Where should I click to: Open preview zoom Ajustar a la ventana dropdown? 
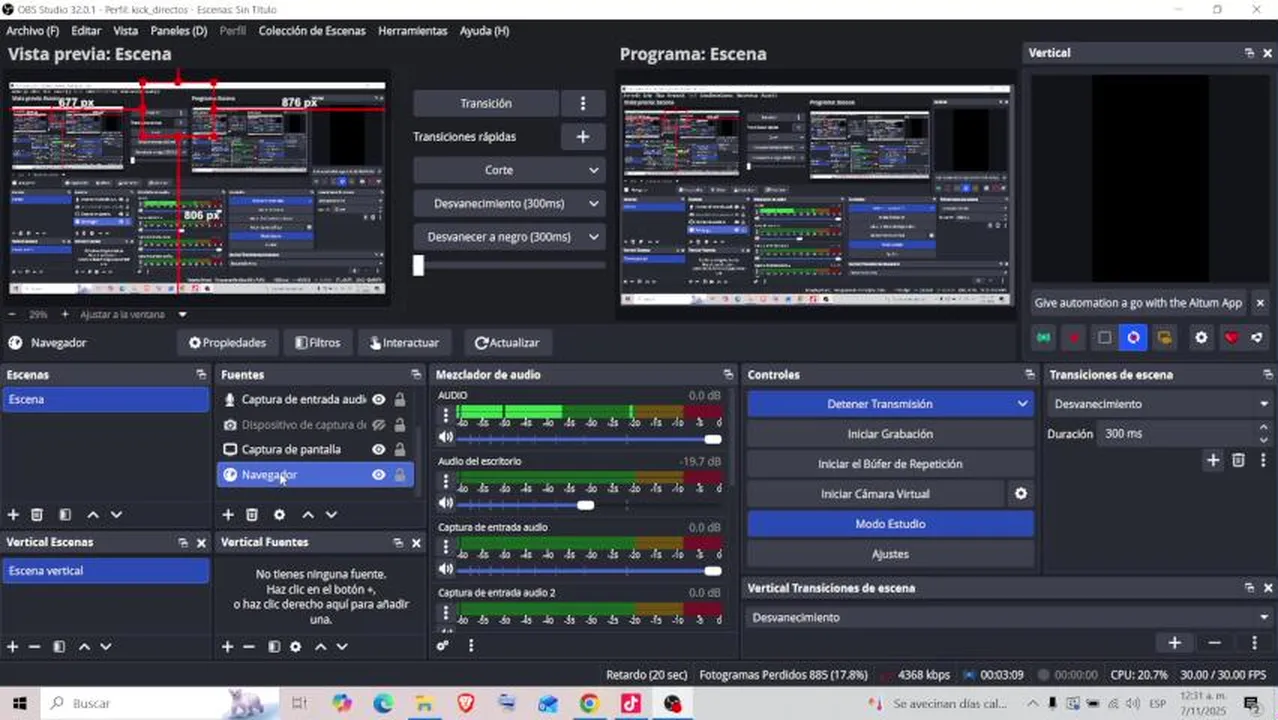(x=133, y=314)
